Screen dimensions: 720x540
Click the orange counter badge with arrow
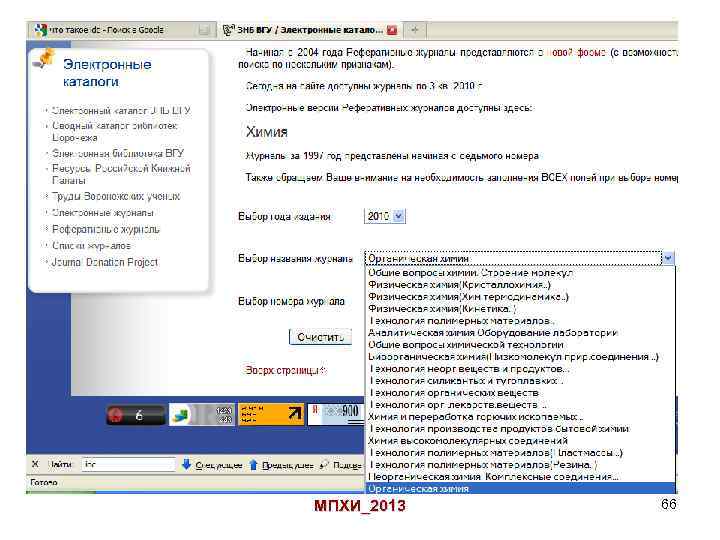click(271, 414)
